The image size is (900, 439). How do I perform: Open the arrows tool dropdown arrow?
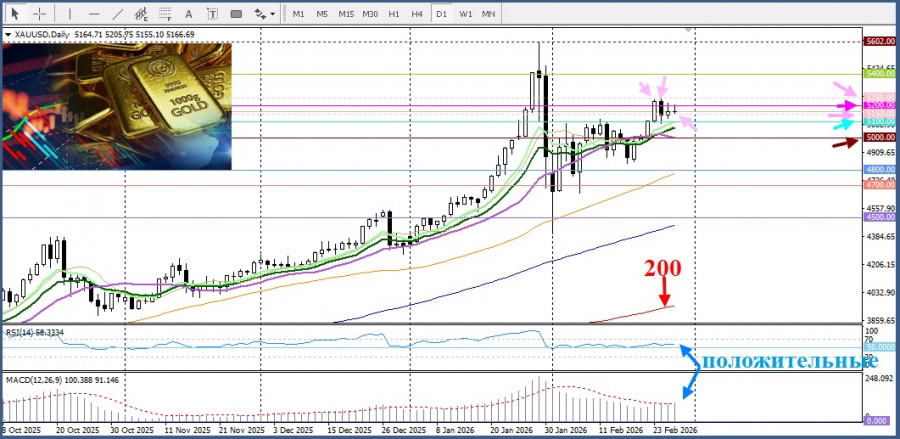click(273, 14)
